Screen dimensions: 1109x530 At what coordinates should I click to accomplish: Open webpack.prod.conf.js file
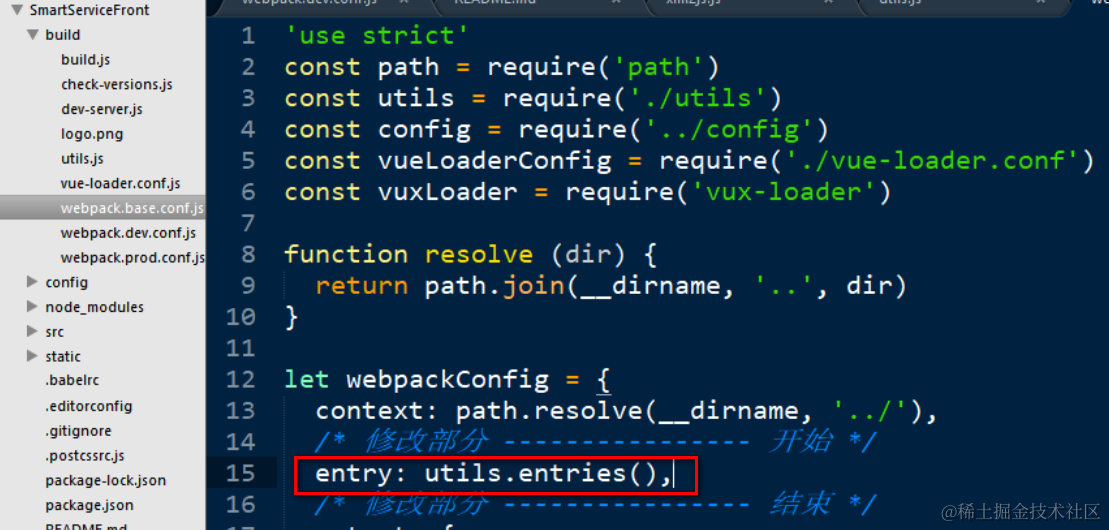click(x=132, y=258)
